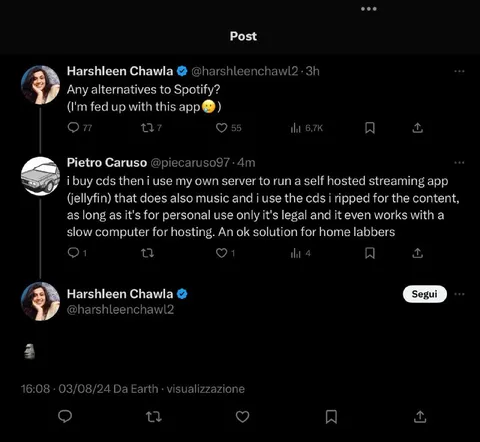View analytics showing 6.7K views
The height and width of the screenshot is (442, 480).
tap(307, 128)
